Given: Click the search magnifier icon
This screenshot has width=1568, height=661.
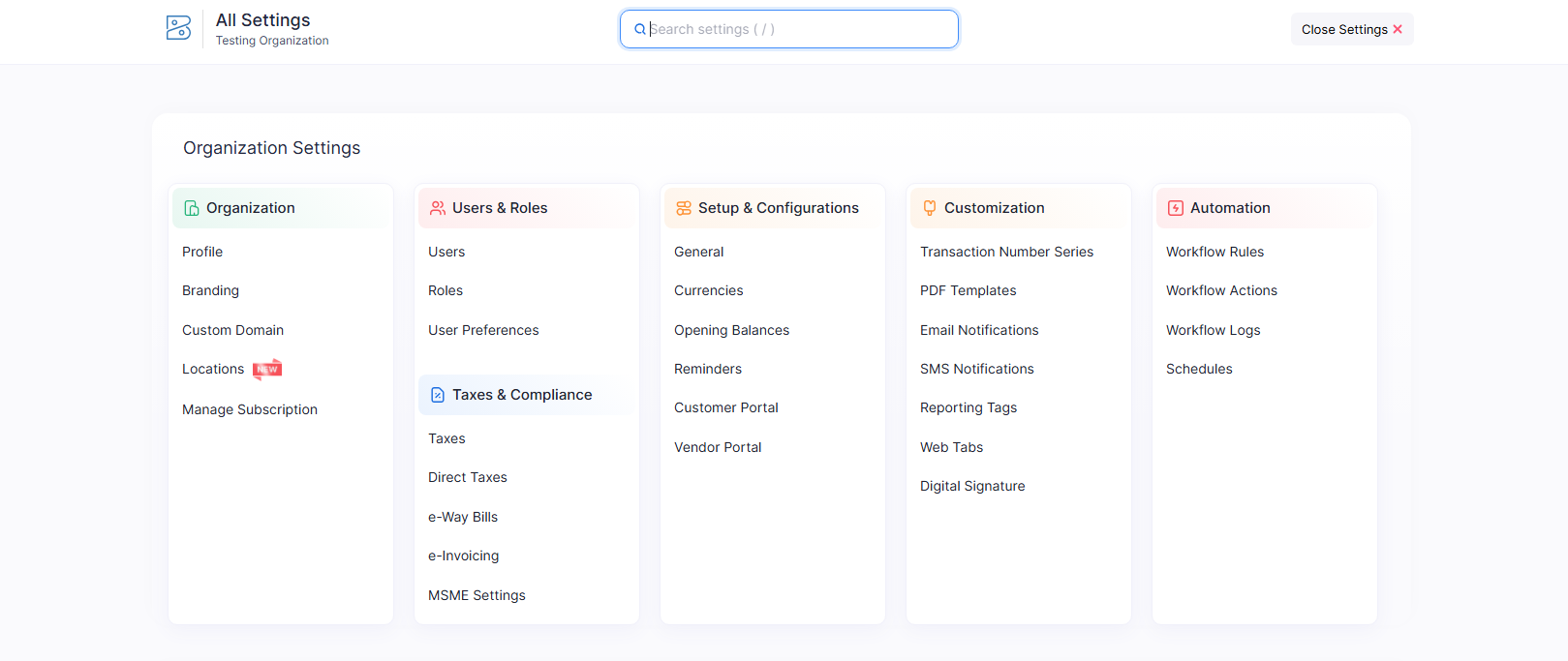Looking at the screenshot, I should (640, 29).
